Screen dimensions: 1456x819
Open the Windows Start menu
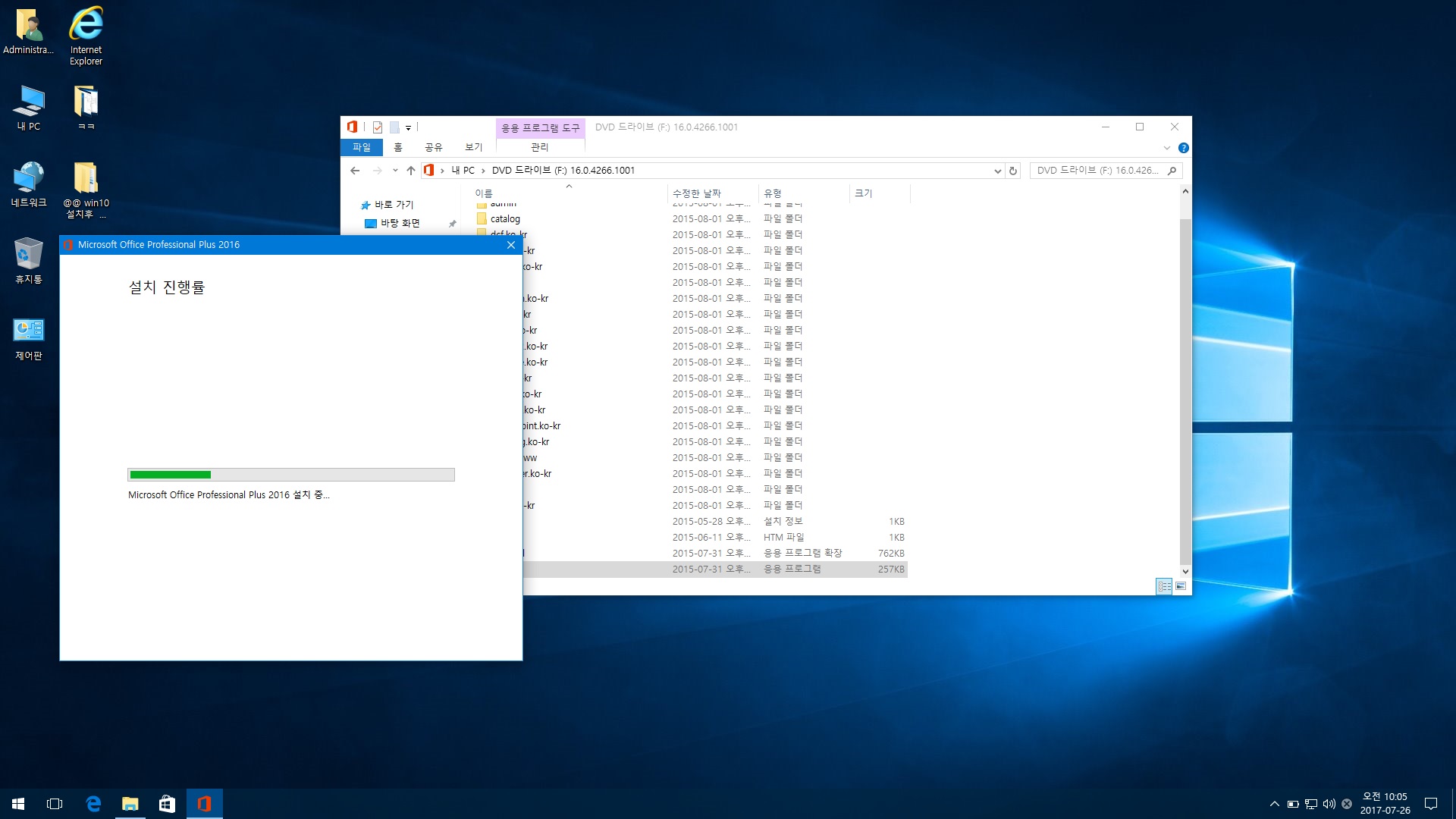(x=18, y=804)
